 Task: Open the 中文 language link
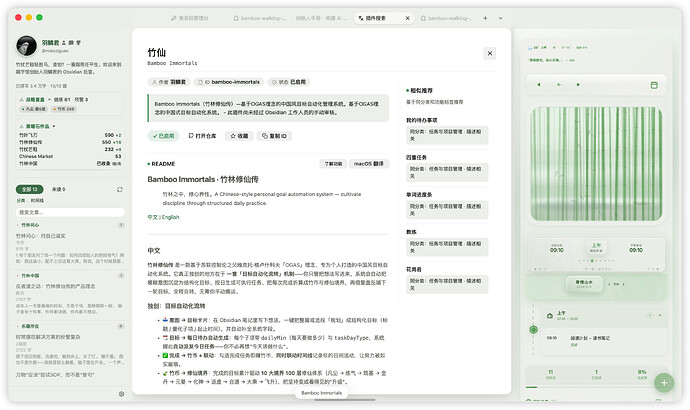[x=152, y=217]
